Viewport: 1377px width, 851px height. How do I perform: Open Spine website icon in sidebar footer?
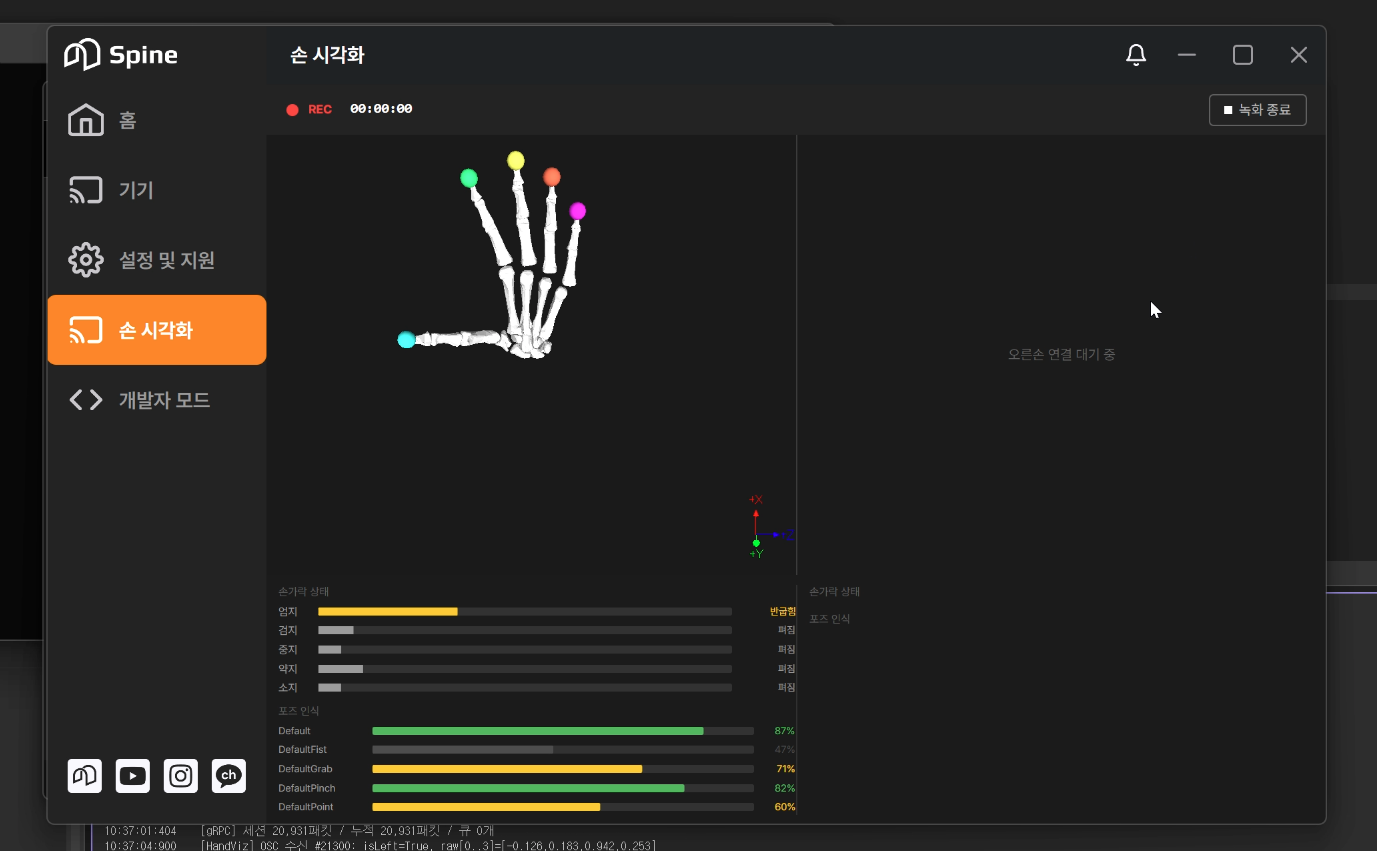click(x=85, y=776)
